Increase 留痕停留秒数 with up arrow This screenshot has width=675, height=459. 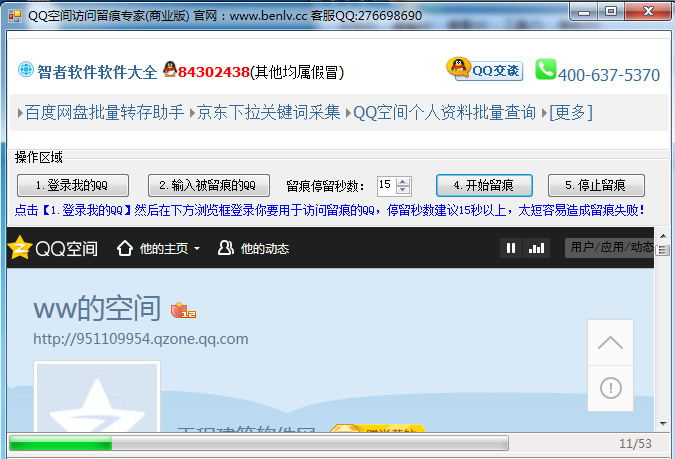click(403, 182)
